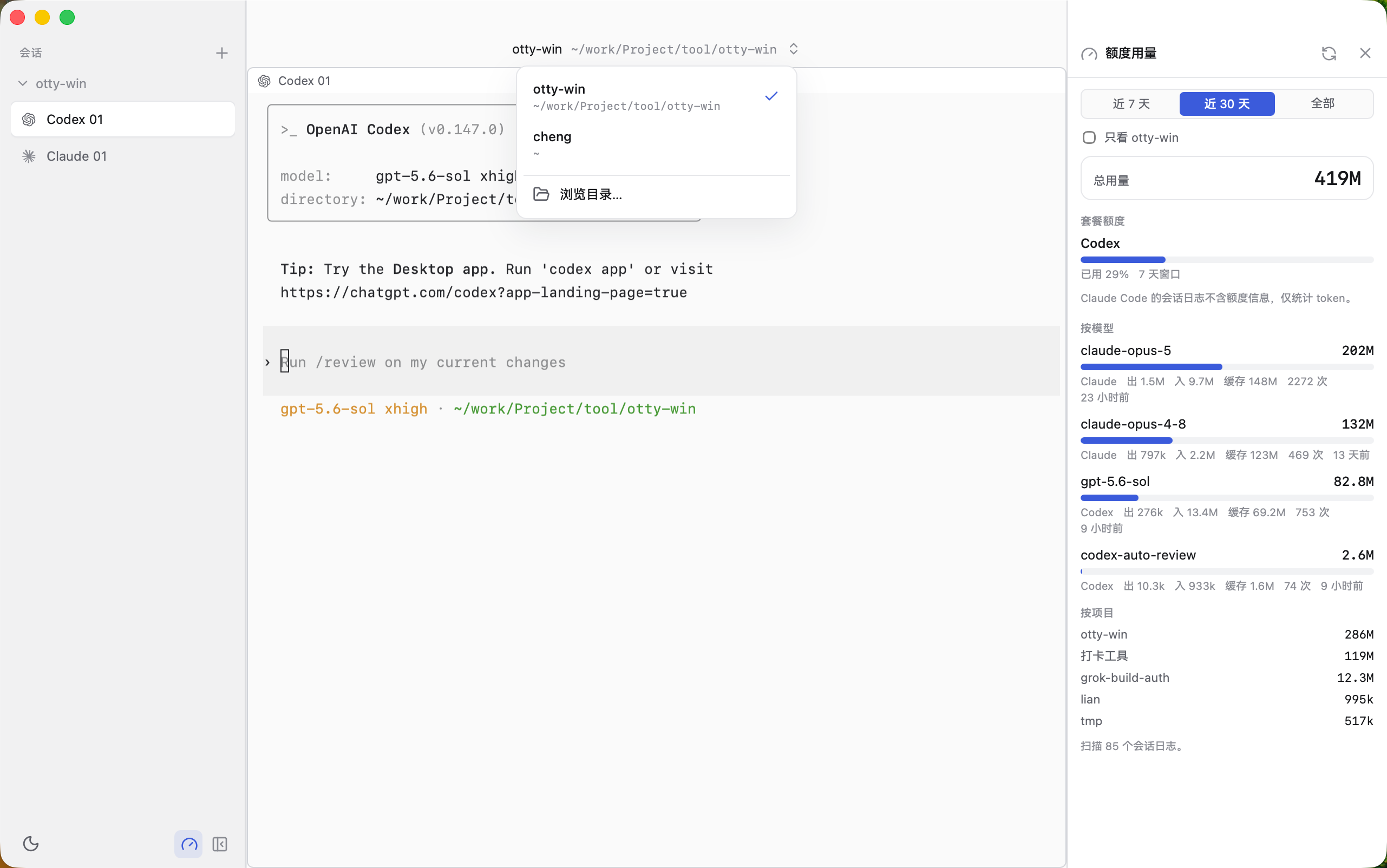1387x868 pixels.
Task: Click the otty-win 286M project row
Action: (1227, 634)
